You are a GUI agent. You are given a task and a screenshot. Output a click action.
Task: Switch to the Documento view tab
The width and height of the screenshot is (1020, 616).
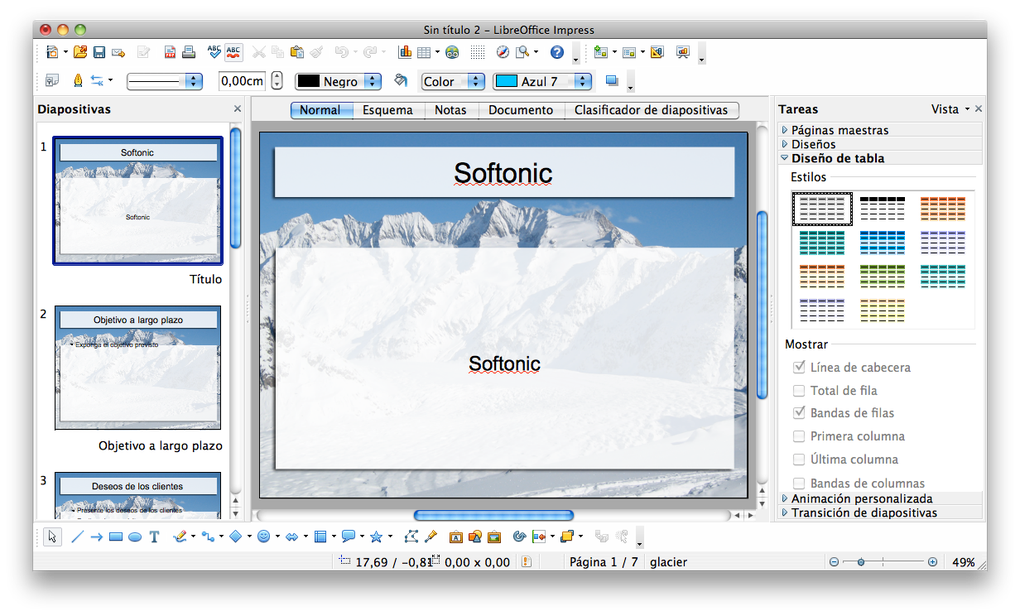[521, 110]
